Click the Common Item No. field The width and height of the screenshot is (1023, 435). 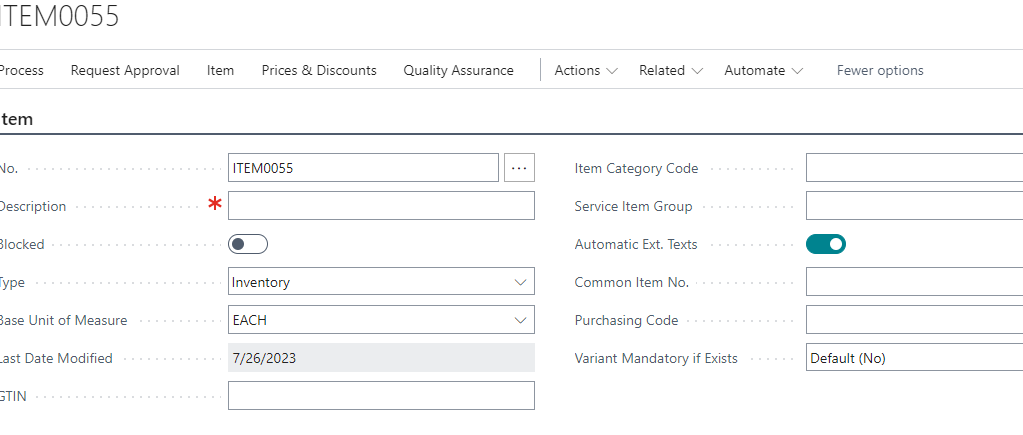click(915, 282)
